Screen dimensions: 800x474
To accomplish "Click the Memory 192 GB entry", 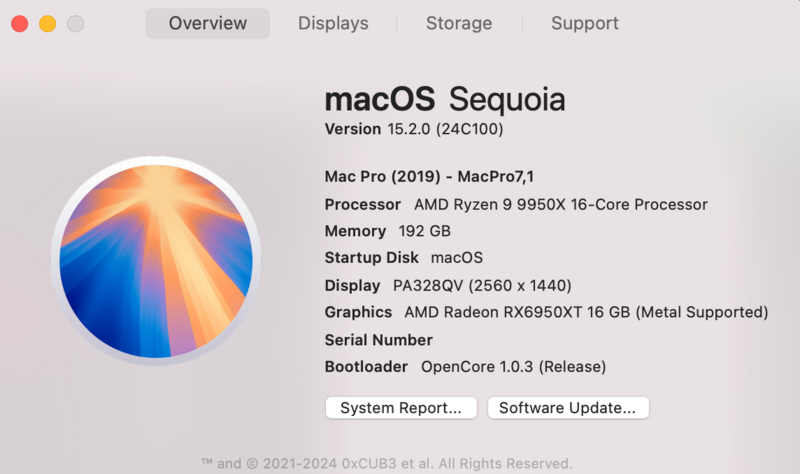I will [387, 231].
